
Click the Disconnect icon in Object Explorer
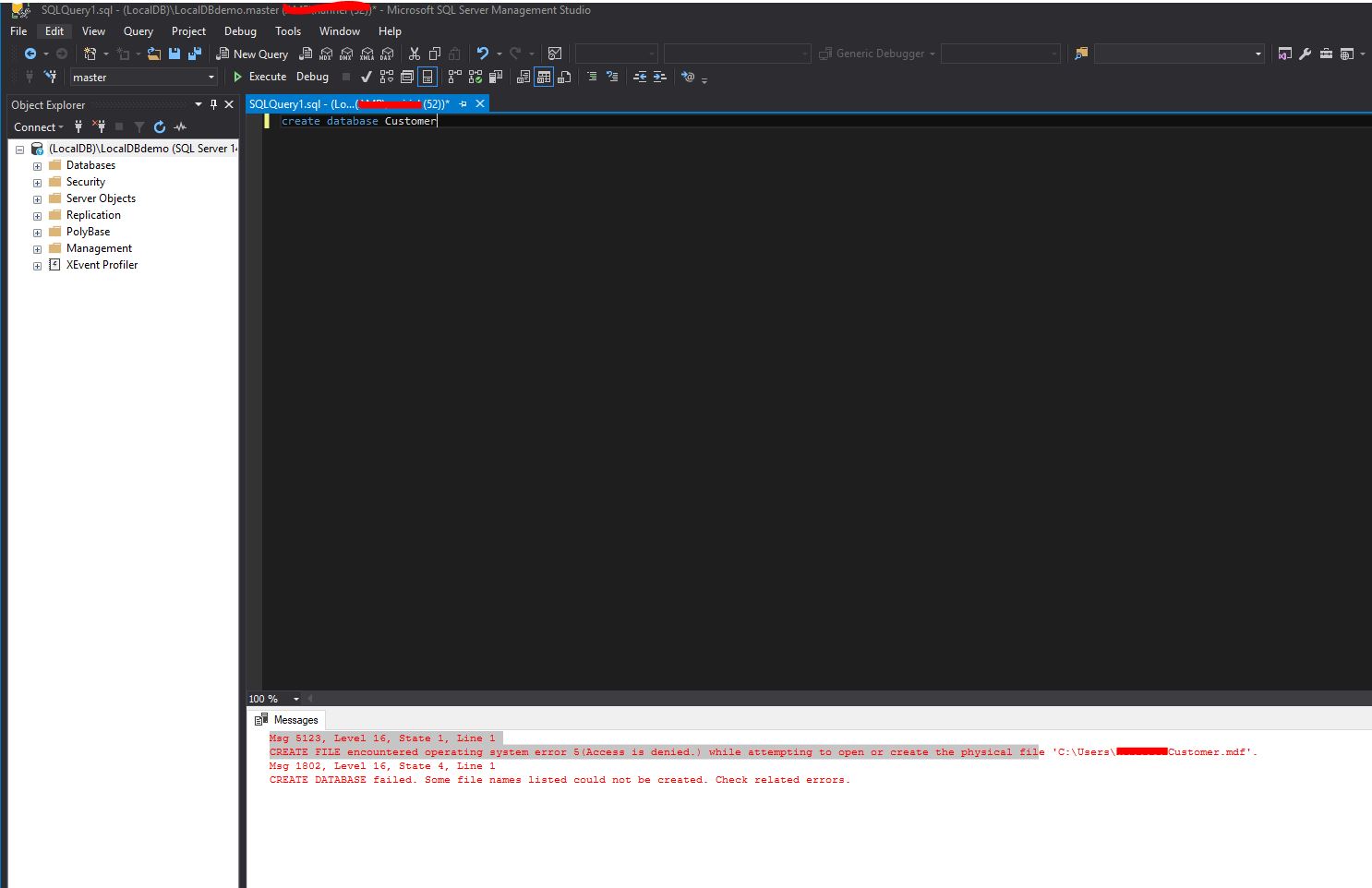(x=100, y=127)
